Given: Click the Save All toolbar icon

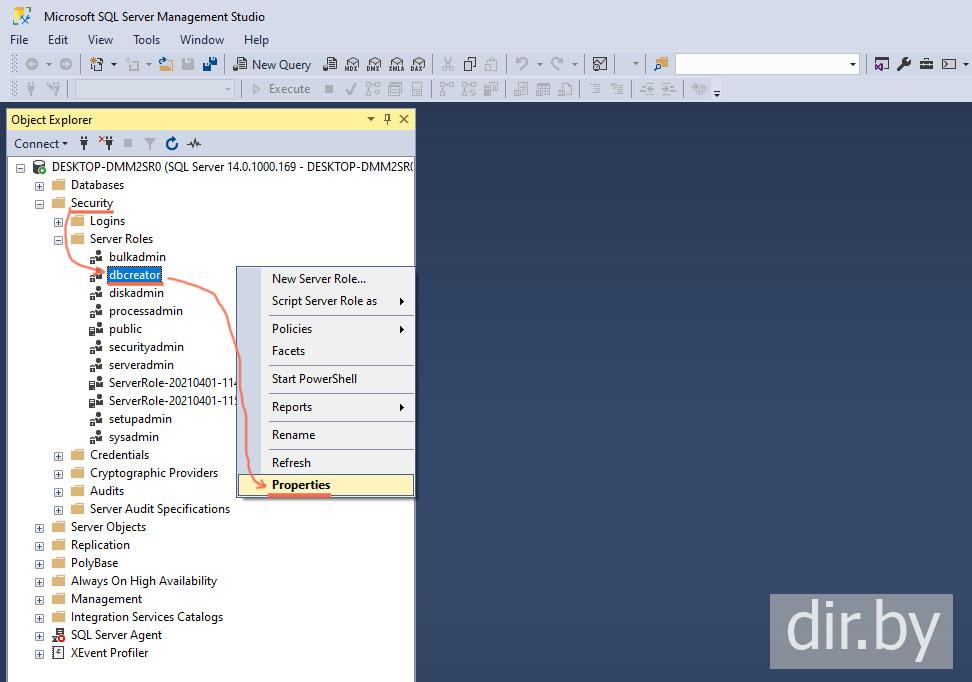Looking at the screenshot, I should [x=210, y=64].
